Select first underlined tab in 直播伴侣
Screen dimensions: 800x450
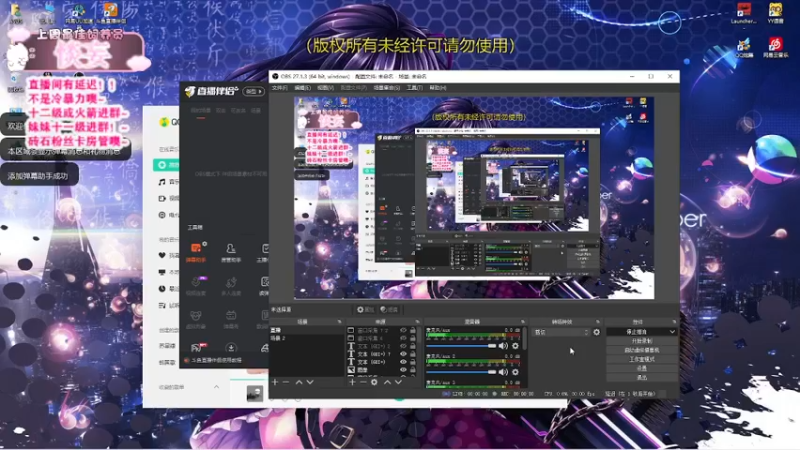[201, 111]
